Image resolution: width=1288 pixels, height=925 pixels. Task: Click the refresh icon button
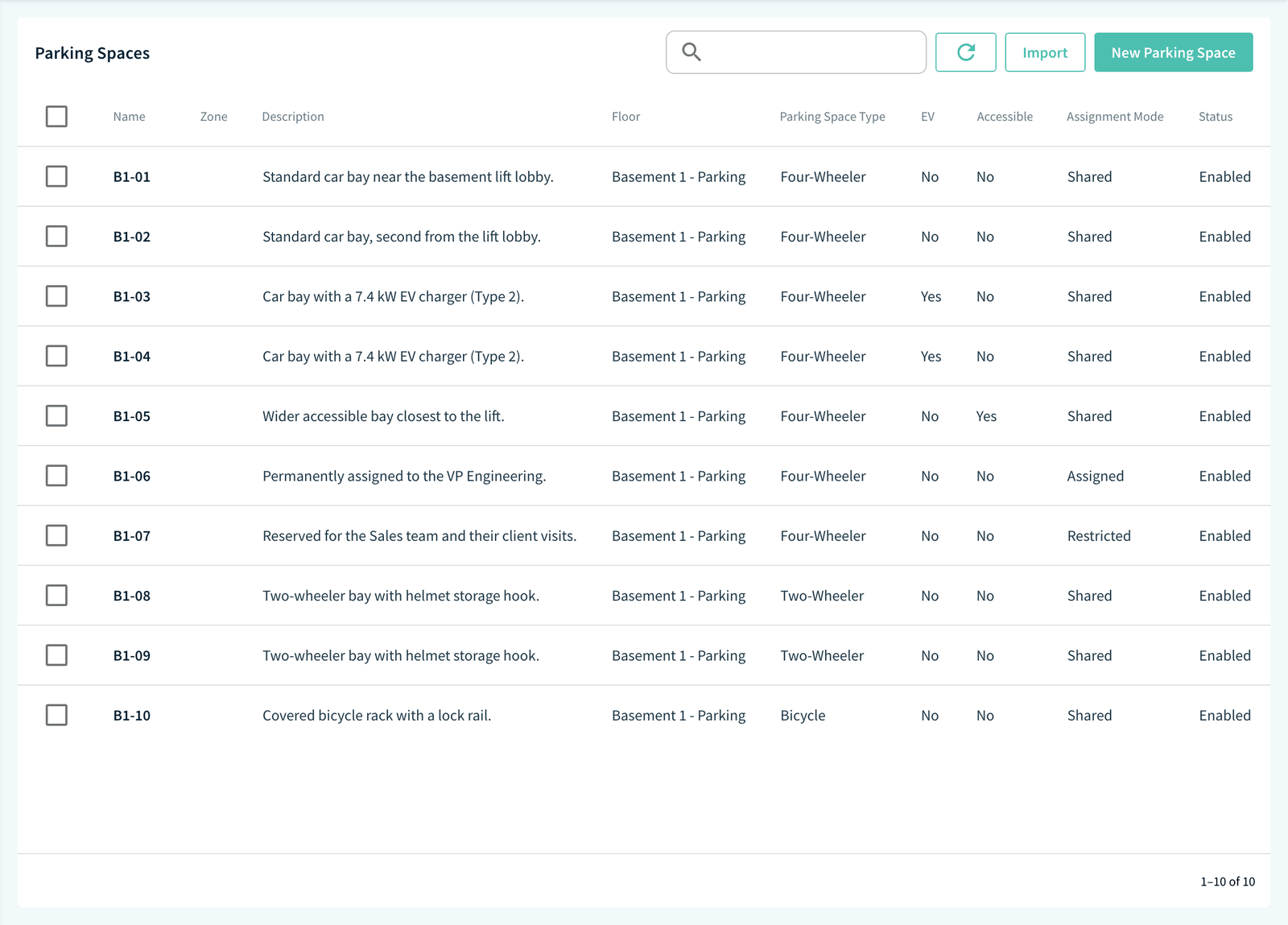click(x=965, y=52)
